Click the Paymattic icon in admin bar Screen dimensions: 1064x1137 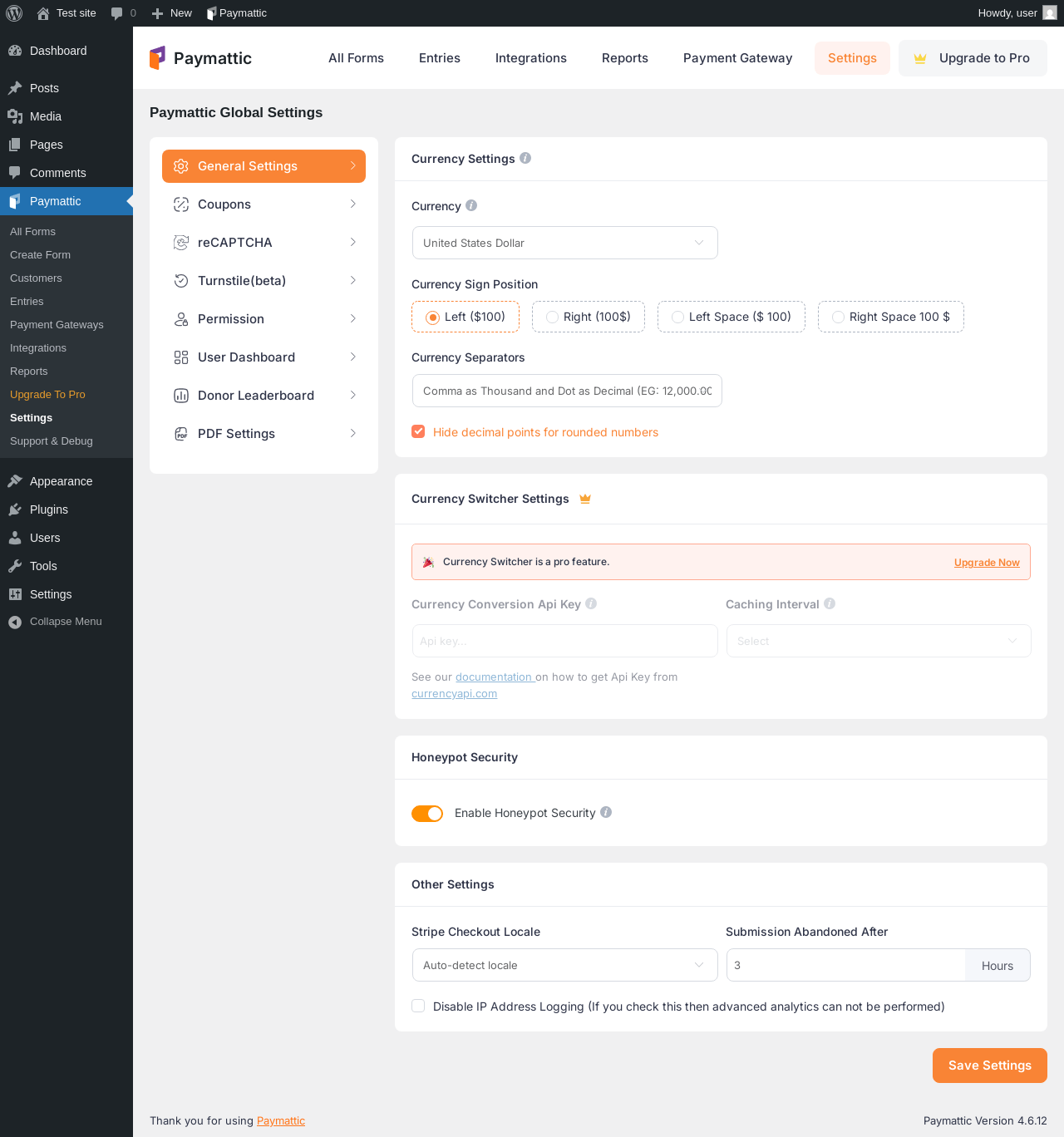pyautogui.click(x=211, y=13)
